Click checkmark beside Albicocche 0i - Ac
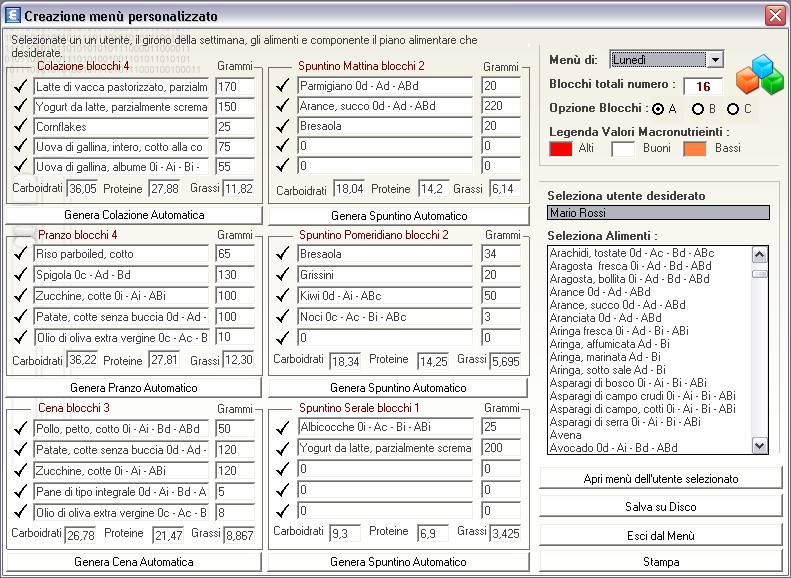 coord(282,427)
